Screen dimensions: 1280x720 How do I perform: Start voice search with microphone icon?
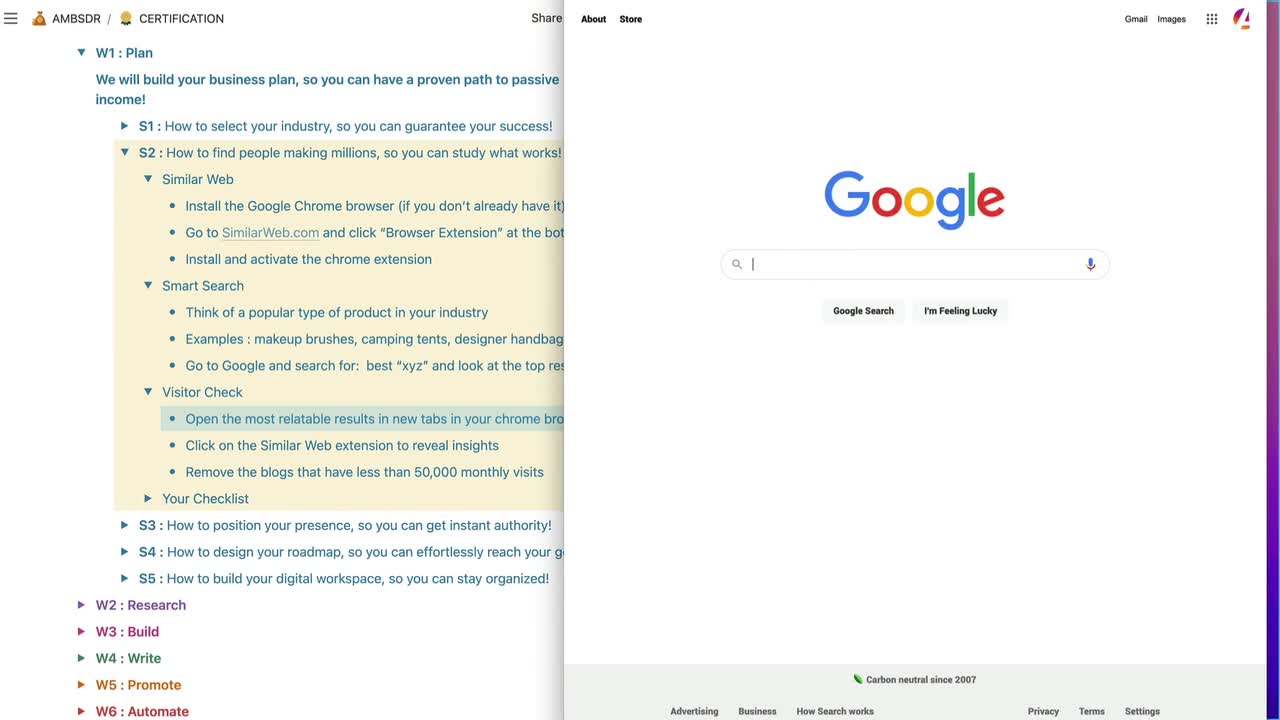[1091, 264]
